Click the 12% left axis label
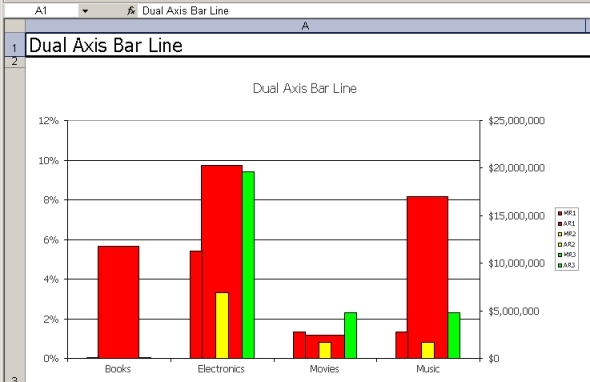Viewport: 590px width, 382px height. point(49,121)
